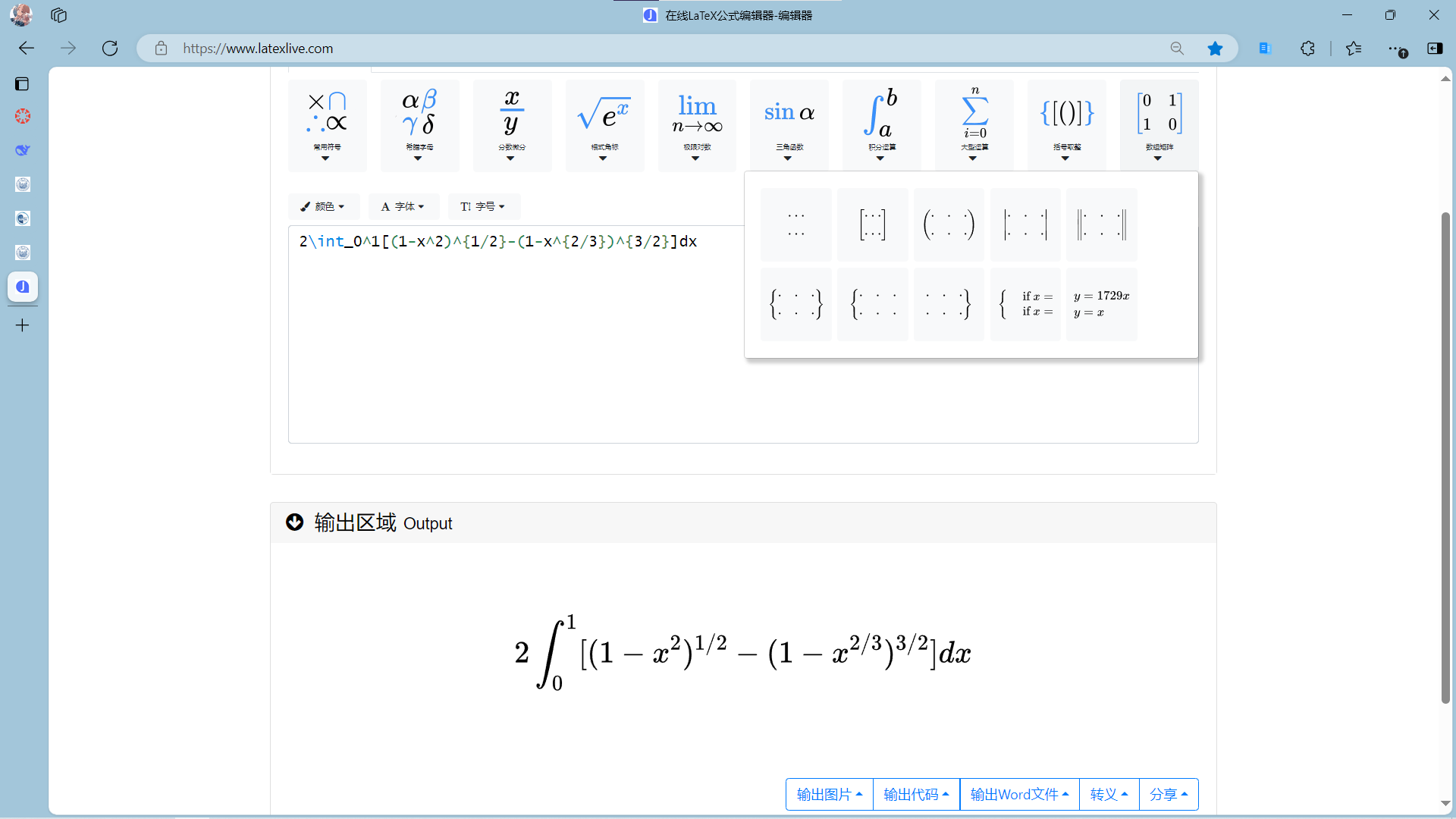Insert piecewise 'if x =' cases template
The height and width of the screenshot is (819, 1456).
pyautogui.click(x=1025, y=304)
